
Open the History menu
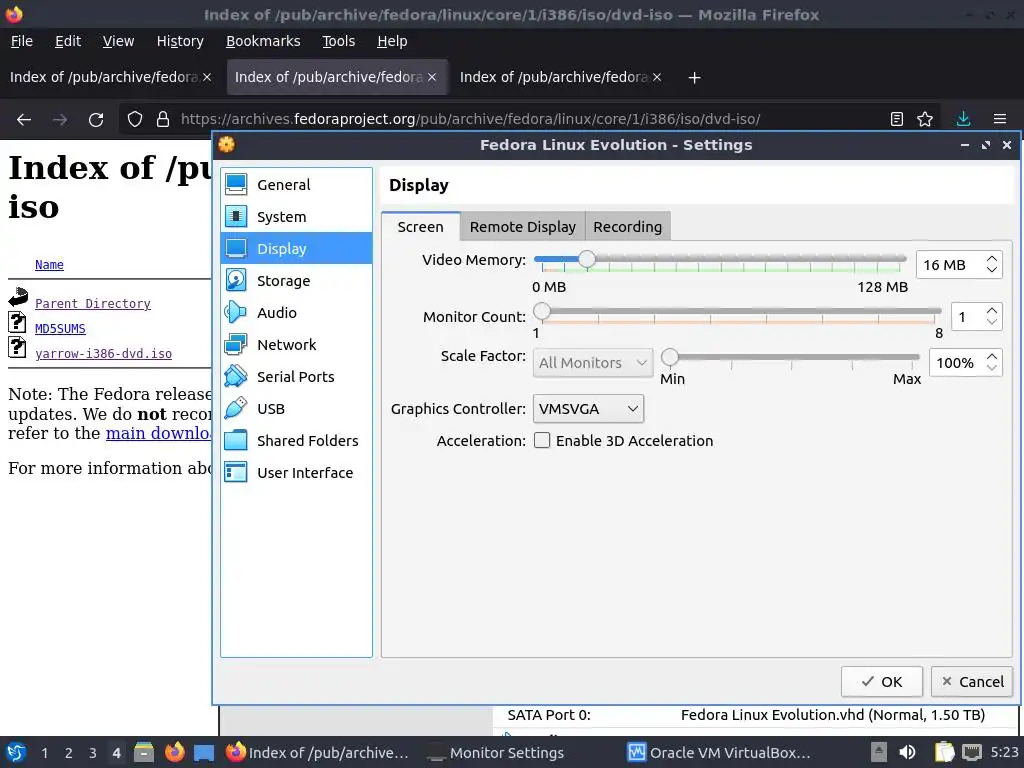coord(180,41)
